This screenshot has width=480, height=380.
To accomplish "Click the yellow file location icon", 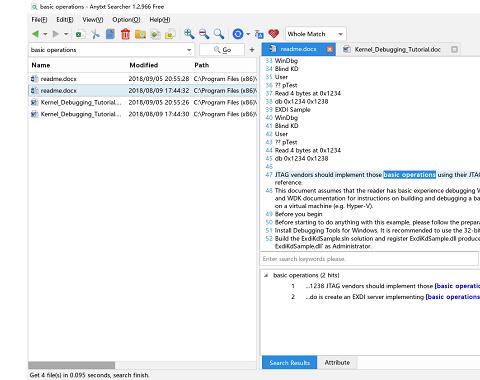I will (170, 34).
